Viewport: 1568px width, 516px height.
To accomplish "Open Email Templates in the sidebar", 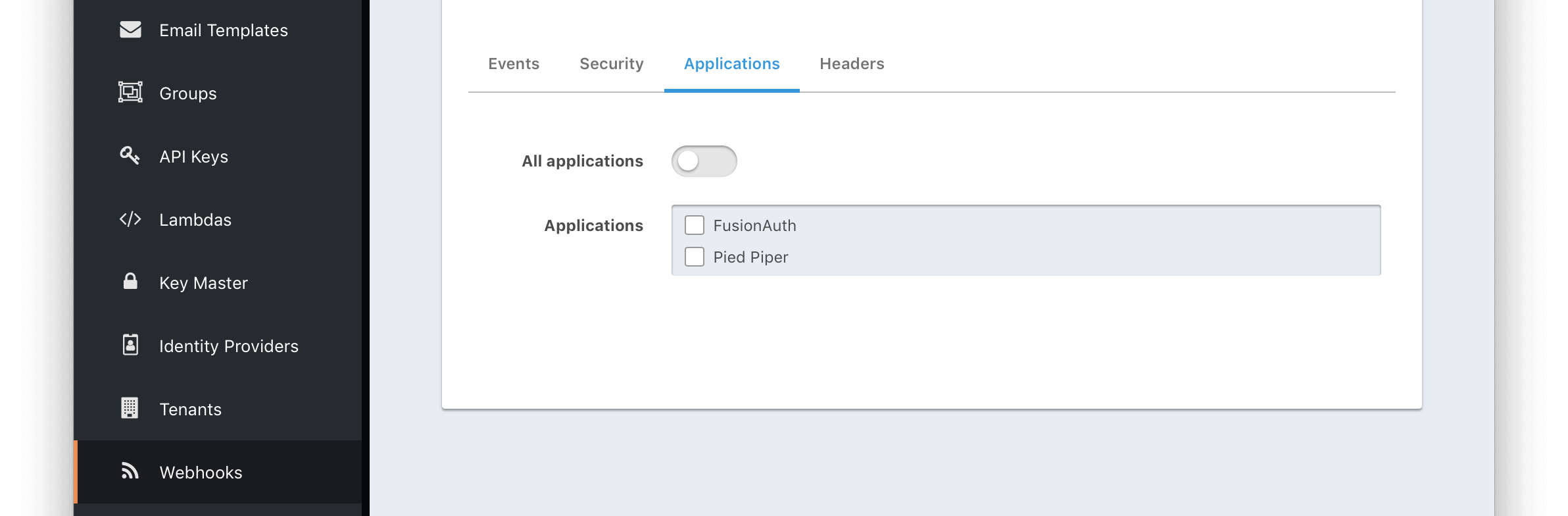I will 218,30.
